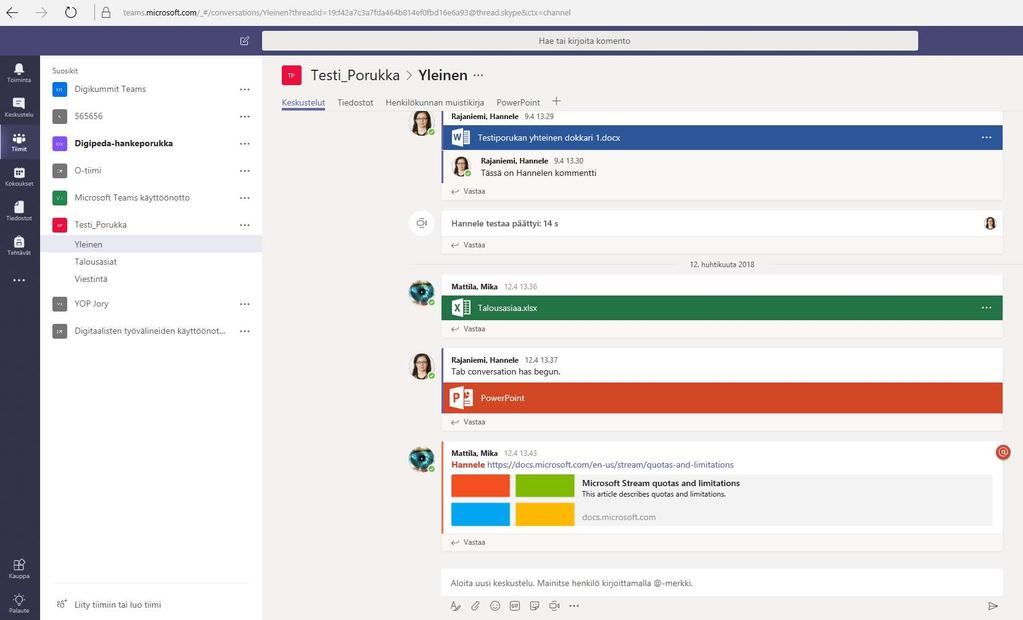Open the Digikummit Teams team
1023x620 pixels.
pyautogui.click(x=110, y=89)
